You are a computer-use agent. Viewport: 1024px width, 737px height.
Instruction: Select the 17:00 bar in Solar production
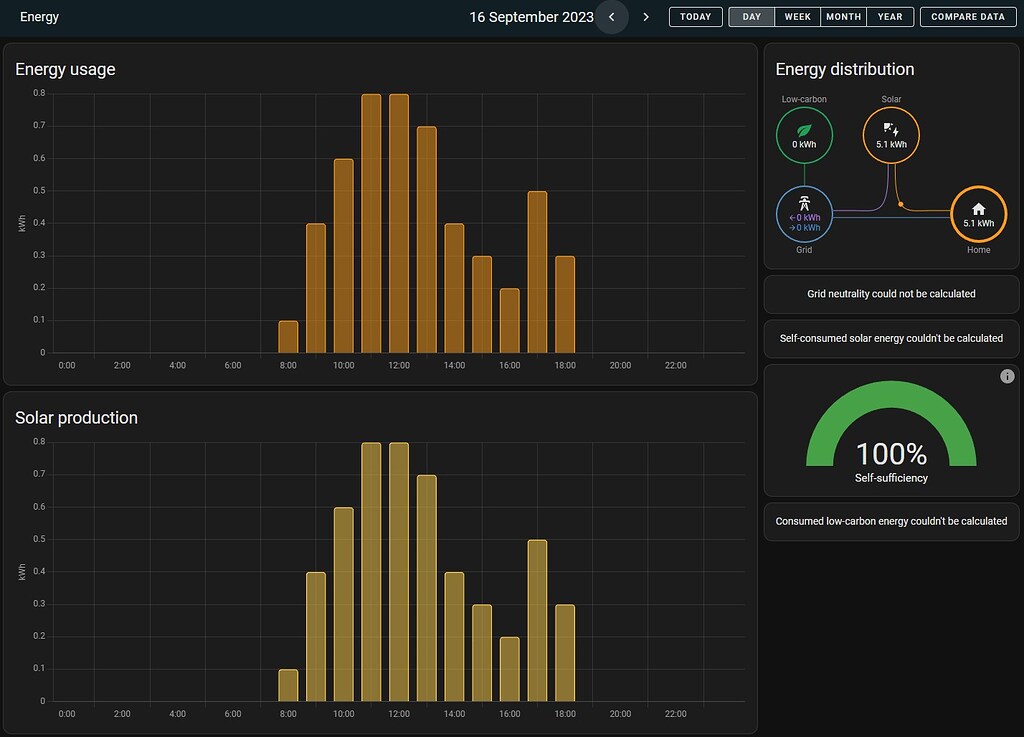[x=537, y=620]
